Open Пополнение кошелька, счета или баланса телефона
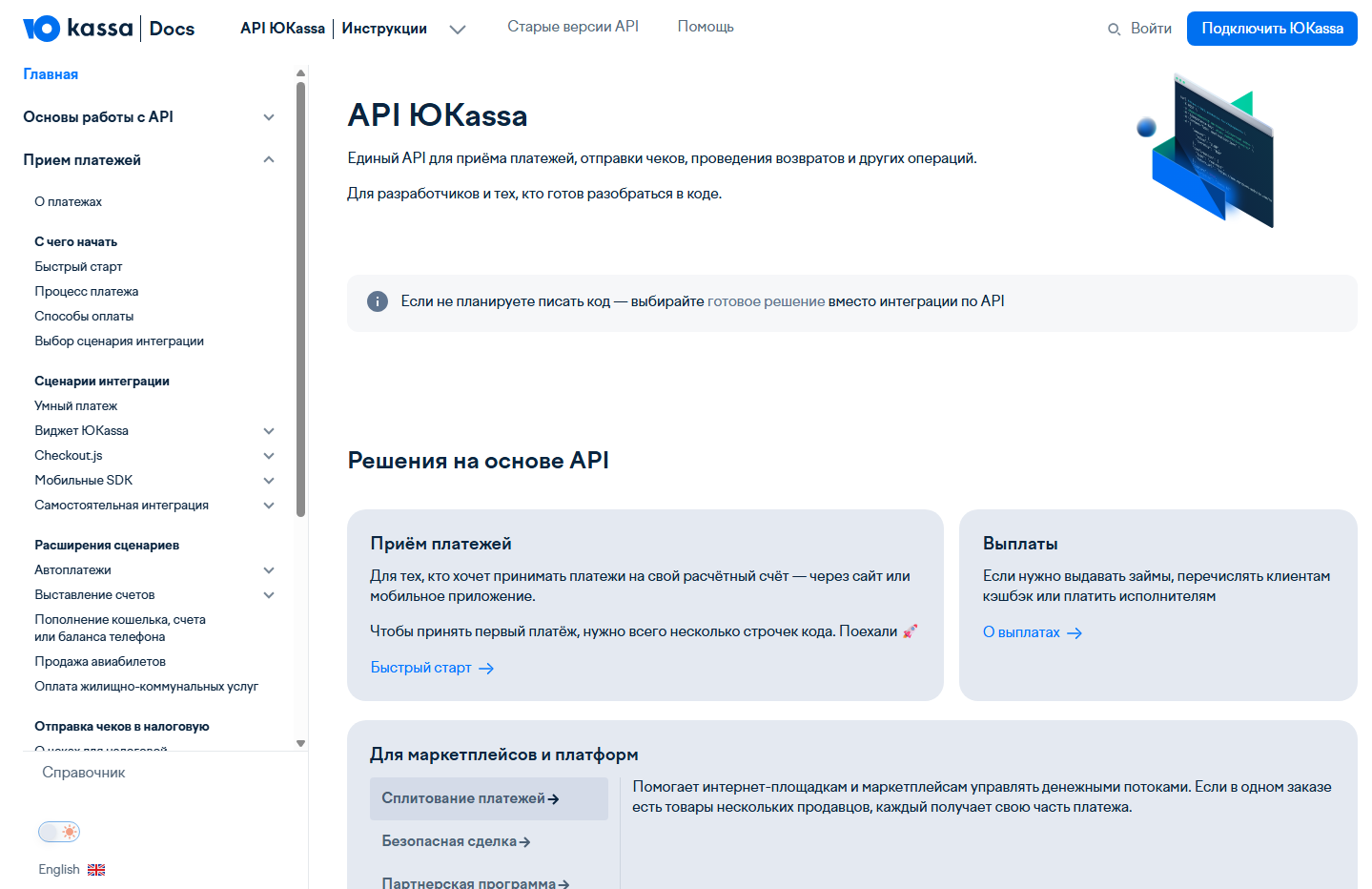Image resolution: width=1372 pixels, height=889 pixels. (120, 629)
